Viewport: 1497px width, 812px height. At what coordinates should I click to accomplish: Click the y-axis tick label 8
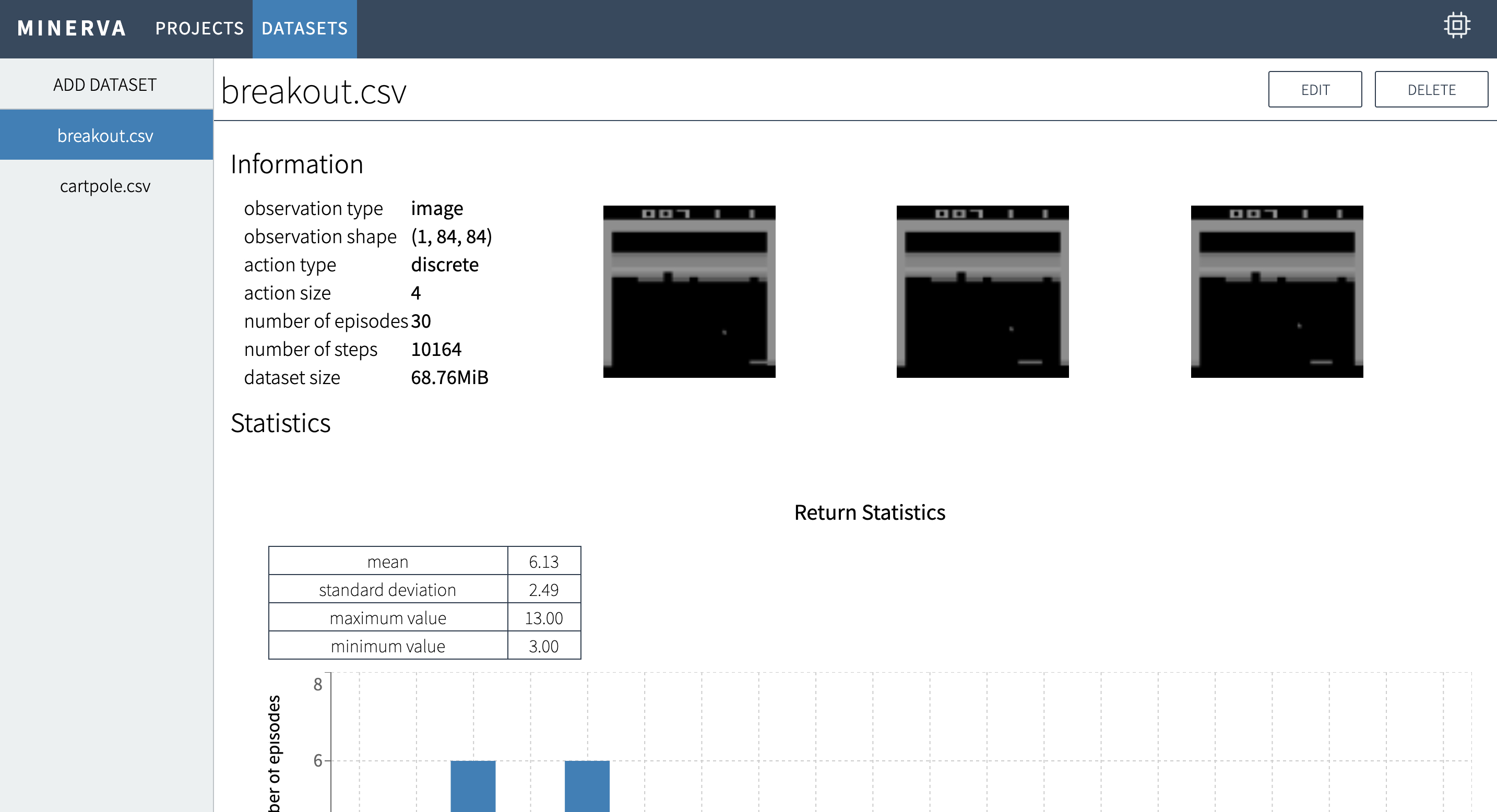[317, 684]
